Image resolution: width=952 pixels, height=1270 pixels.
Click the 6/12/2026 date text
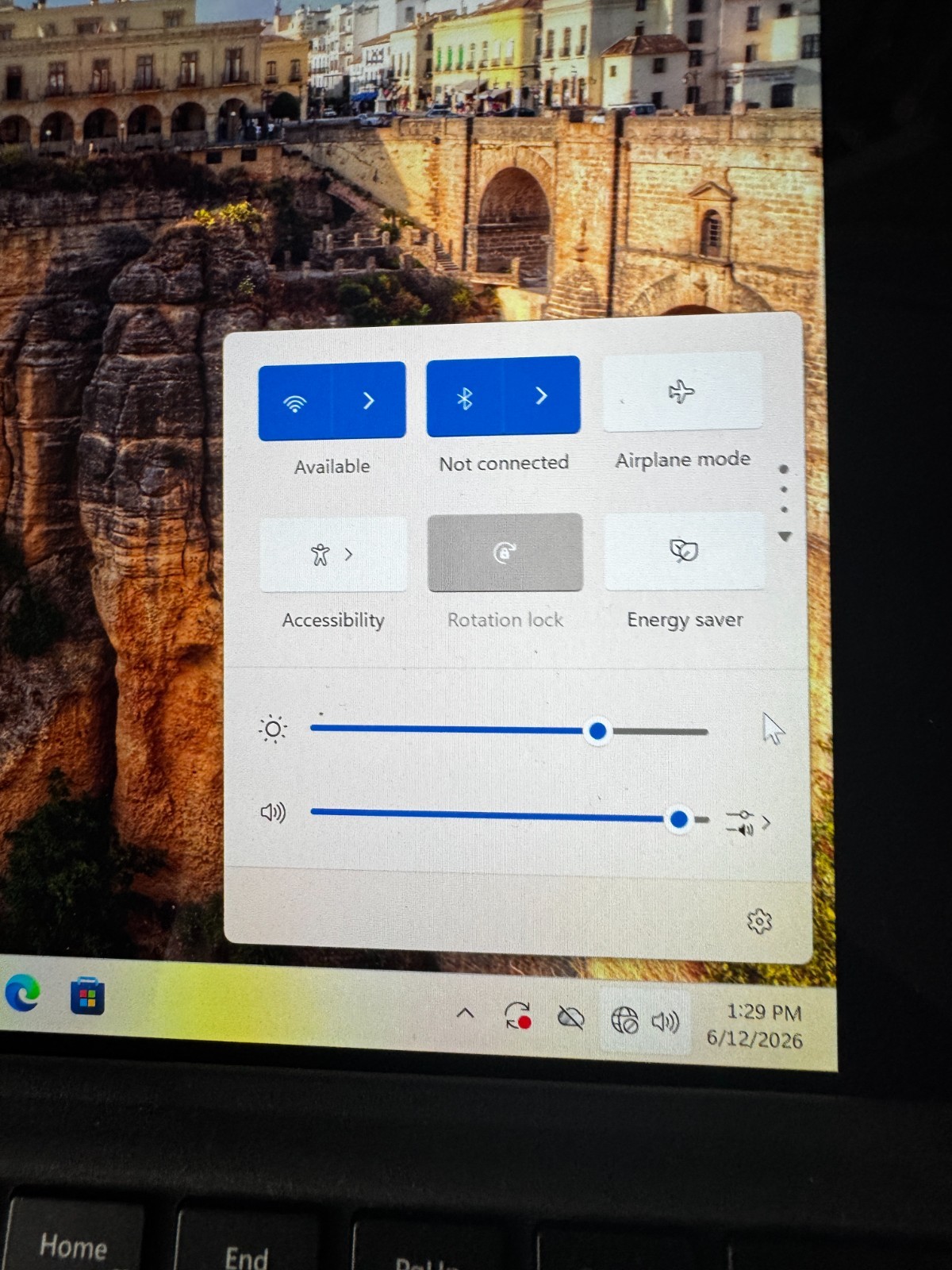coord(754,1040)
